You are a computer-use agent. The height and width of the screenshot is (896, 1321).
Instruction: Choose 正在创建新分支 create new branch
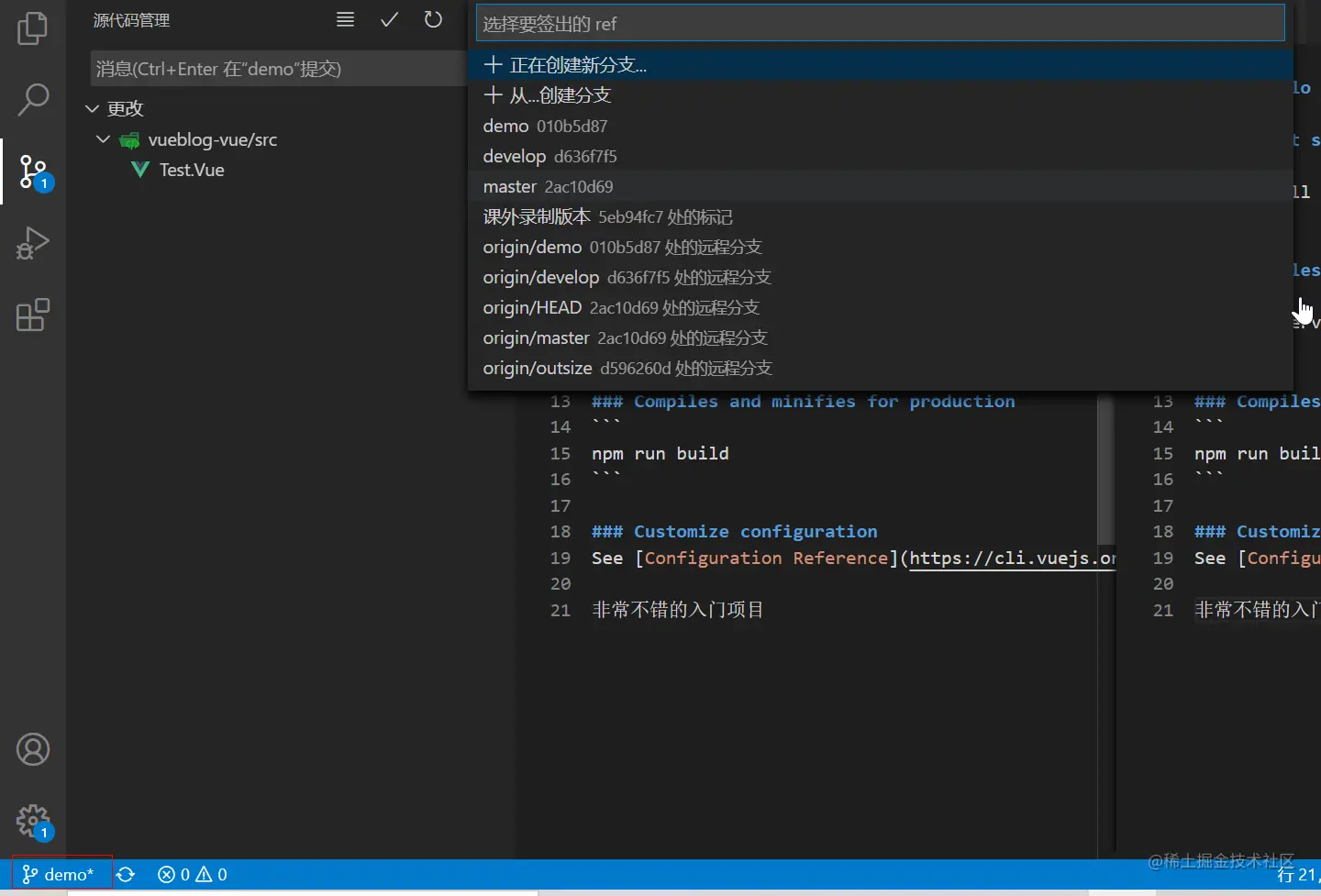click(880, 65)
